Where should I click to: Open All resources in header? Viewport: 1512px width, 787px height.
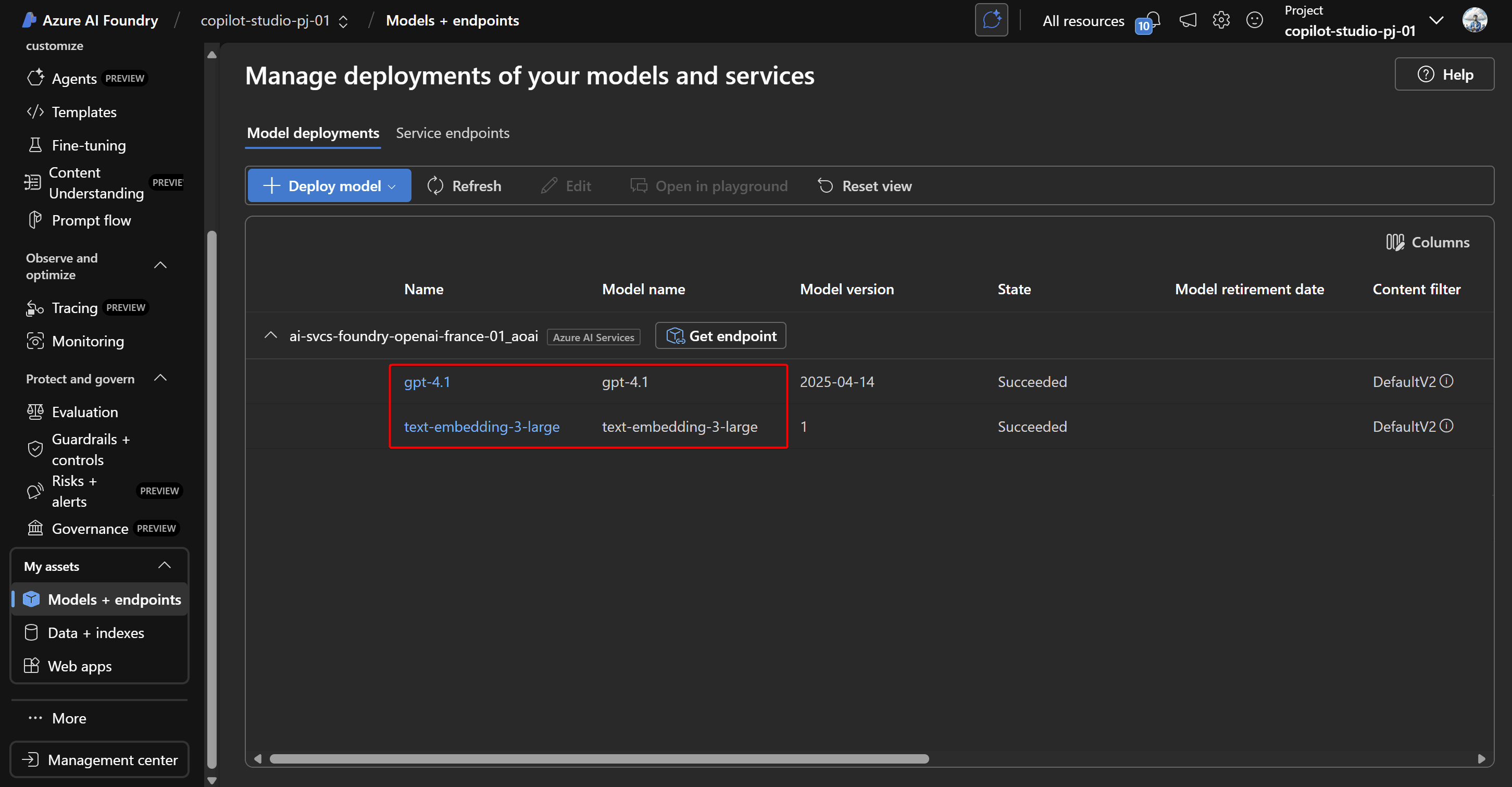(1083, 21)
